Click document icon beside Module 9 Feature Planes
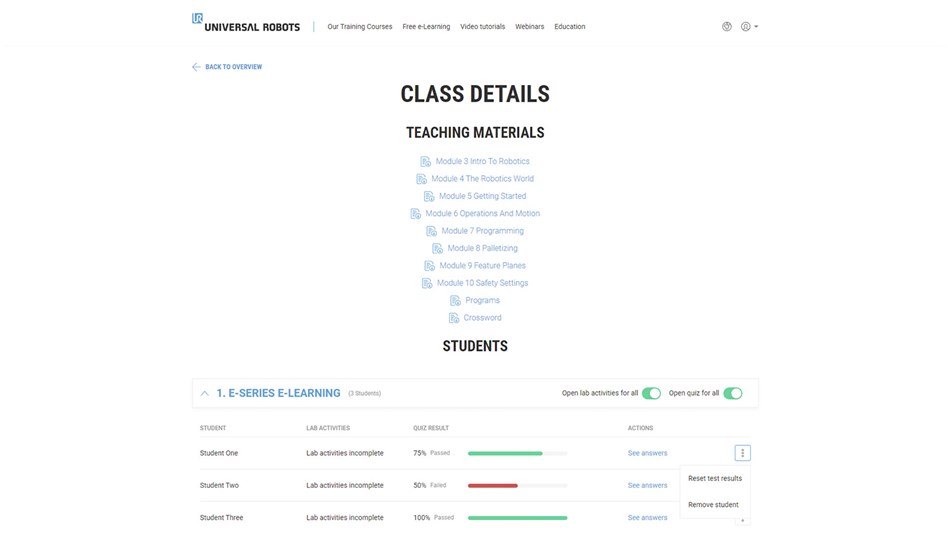Image resolution: width=950 pixels, height=534 pixels. [430, 265]
